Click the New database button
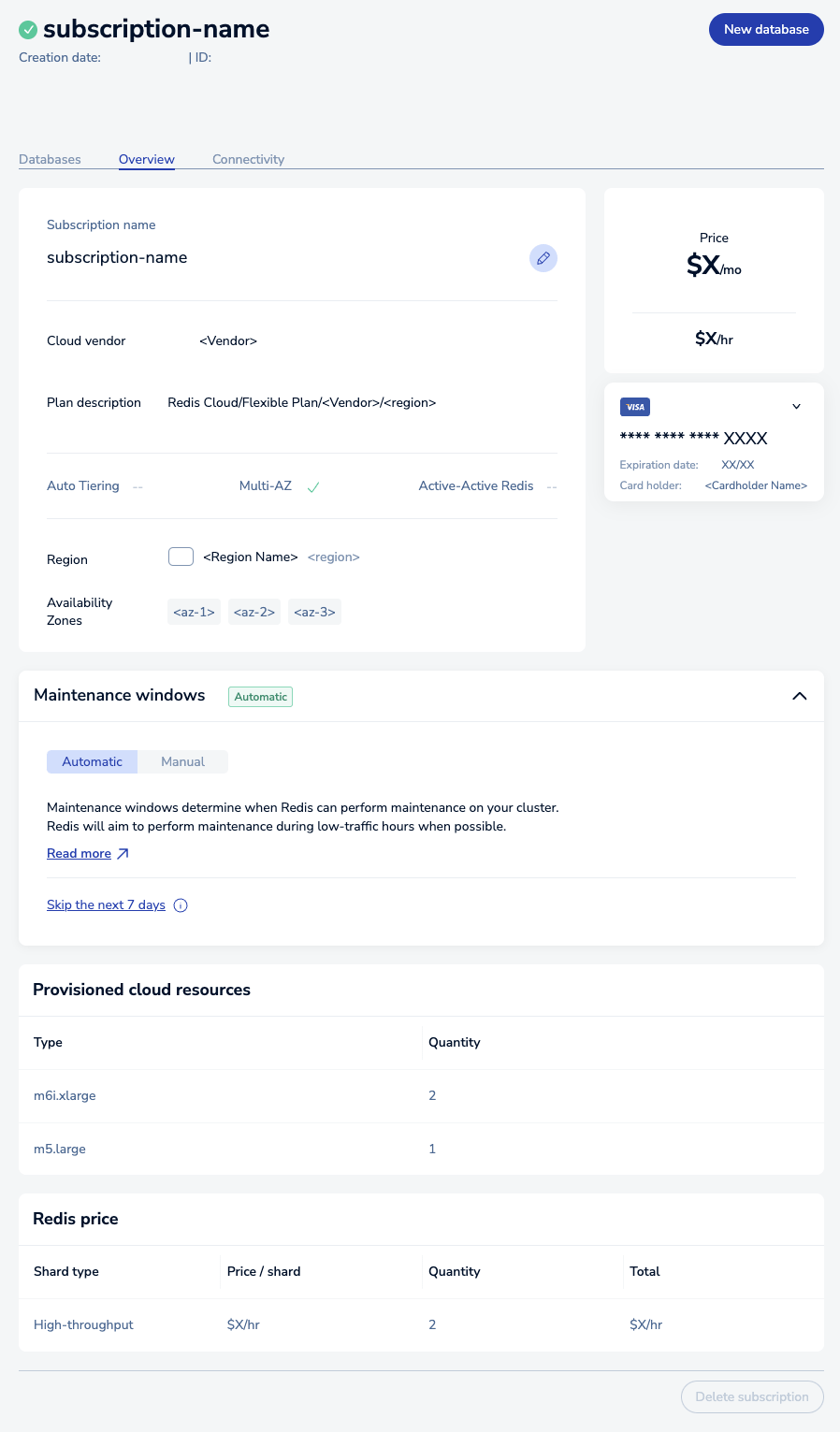 pyautogui.click(x=765, y=29)
